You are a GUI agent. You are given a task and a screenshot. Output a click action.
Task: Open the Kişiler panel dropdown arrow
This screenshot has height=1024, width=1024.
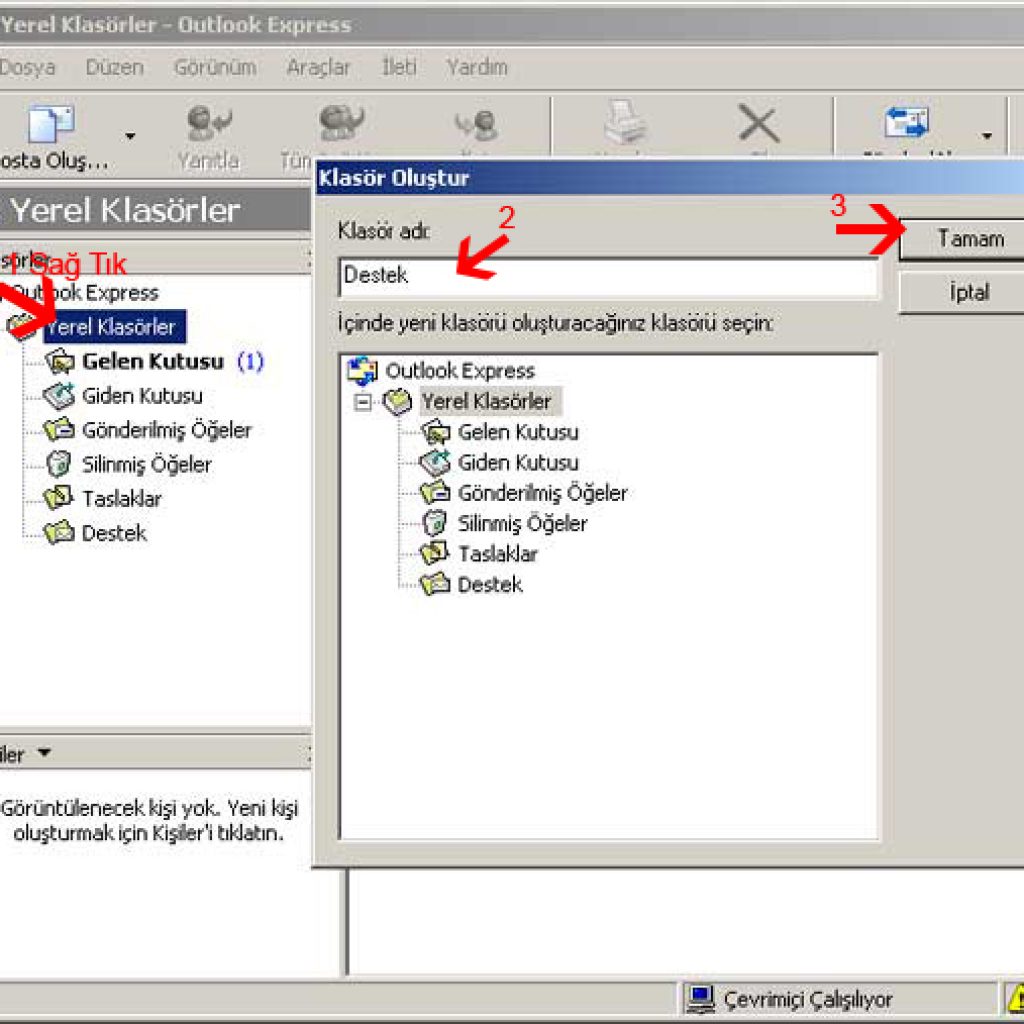(x=44, y=752)
